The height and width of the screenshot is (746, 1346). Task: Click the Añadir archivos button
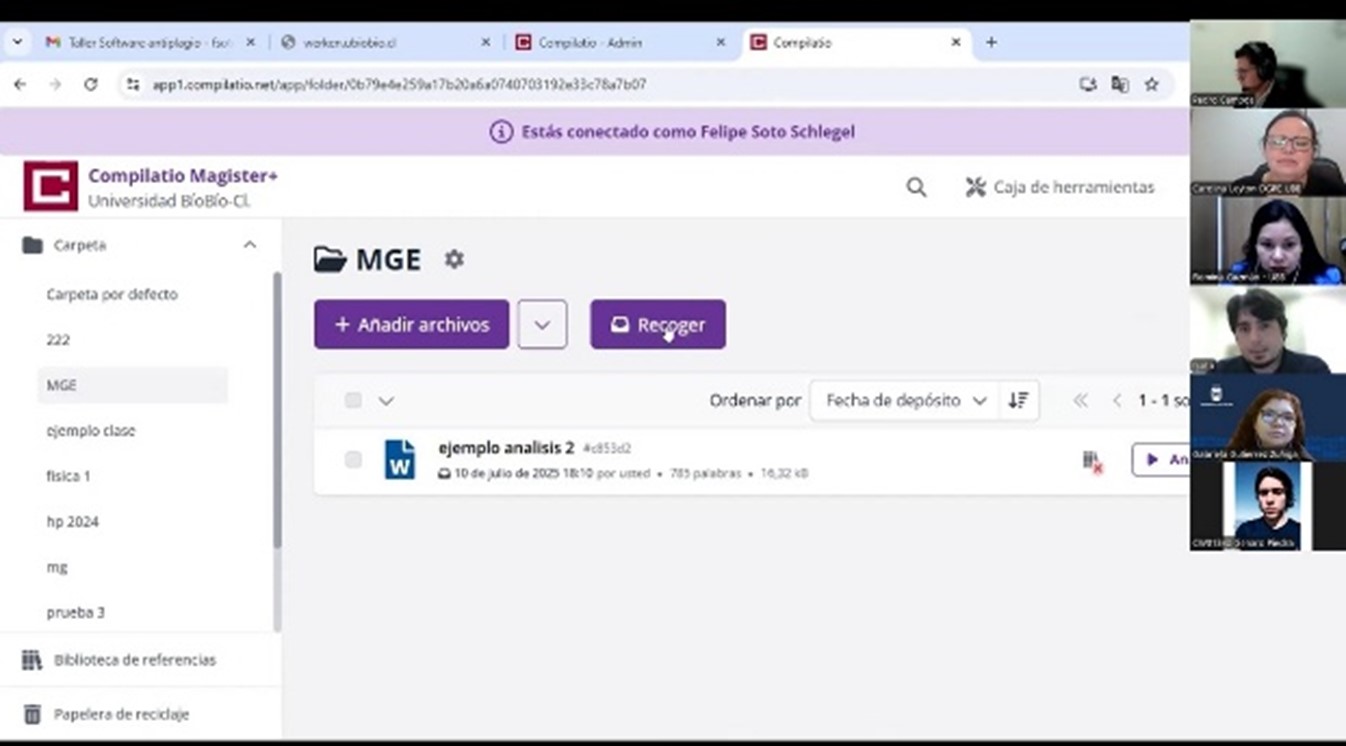pyautogui.click(x=412, y=324)
